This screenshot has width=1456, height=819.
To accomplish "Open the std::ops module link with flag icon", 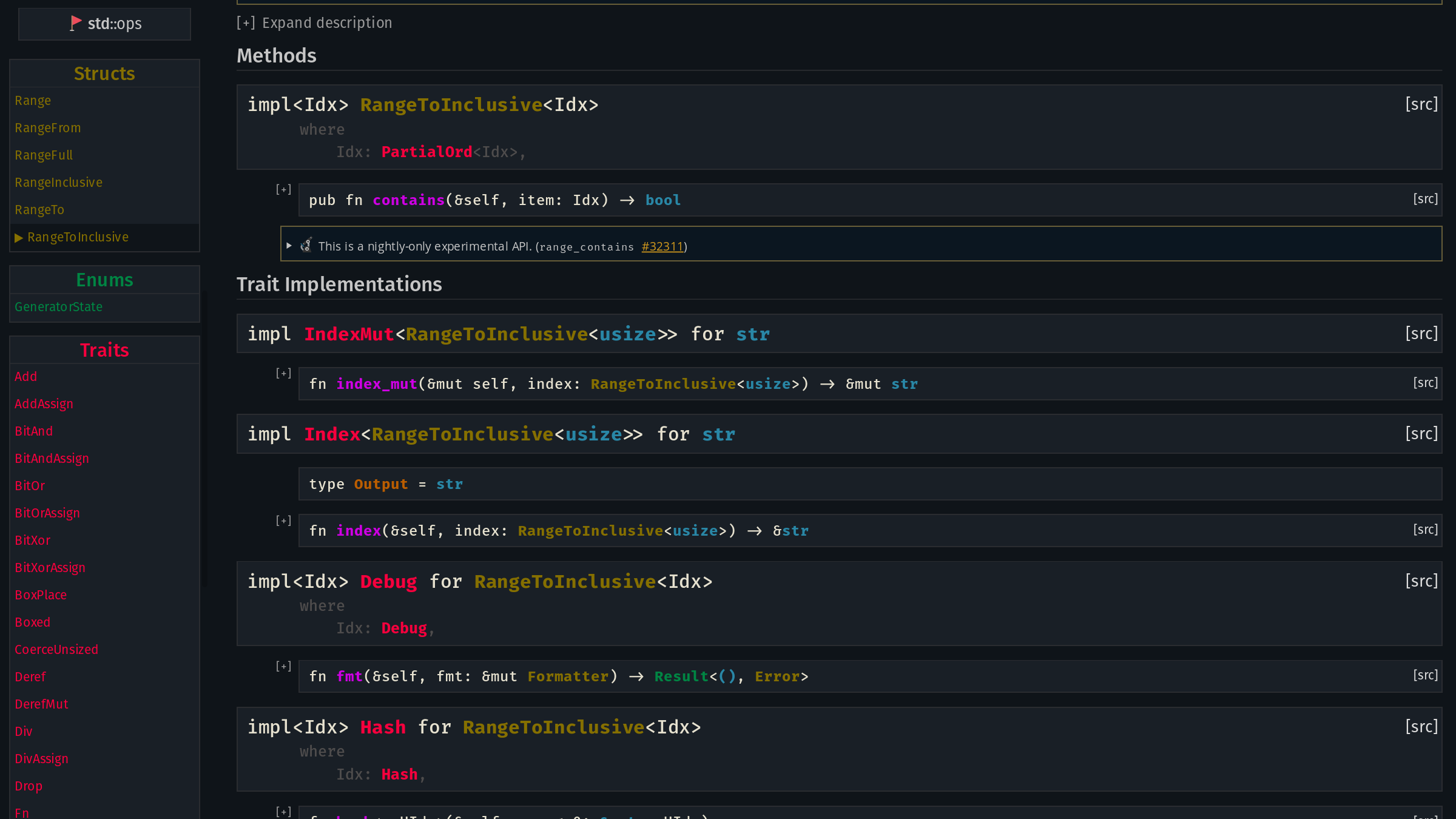I will pos(105,24).
